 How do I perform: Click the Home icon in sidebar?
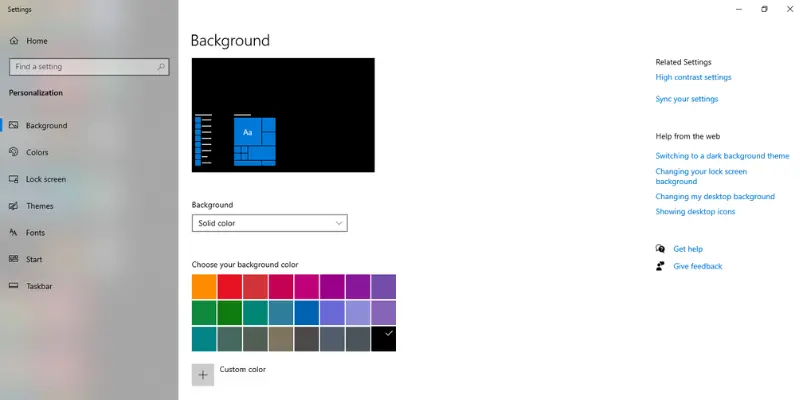point(14,41)
